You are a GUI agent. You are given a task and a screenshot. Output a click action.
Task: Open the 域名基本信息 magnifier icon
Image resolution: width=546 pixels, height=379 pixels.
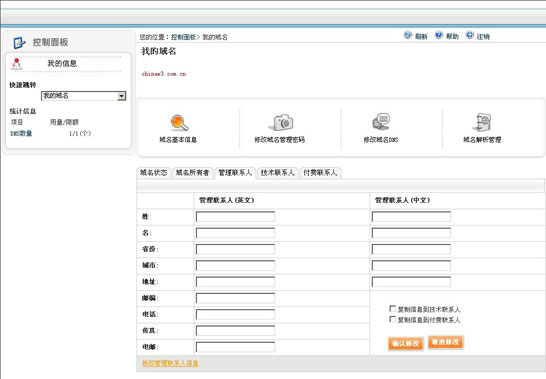point(179,123)
